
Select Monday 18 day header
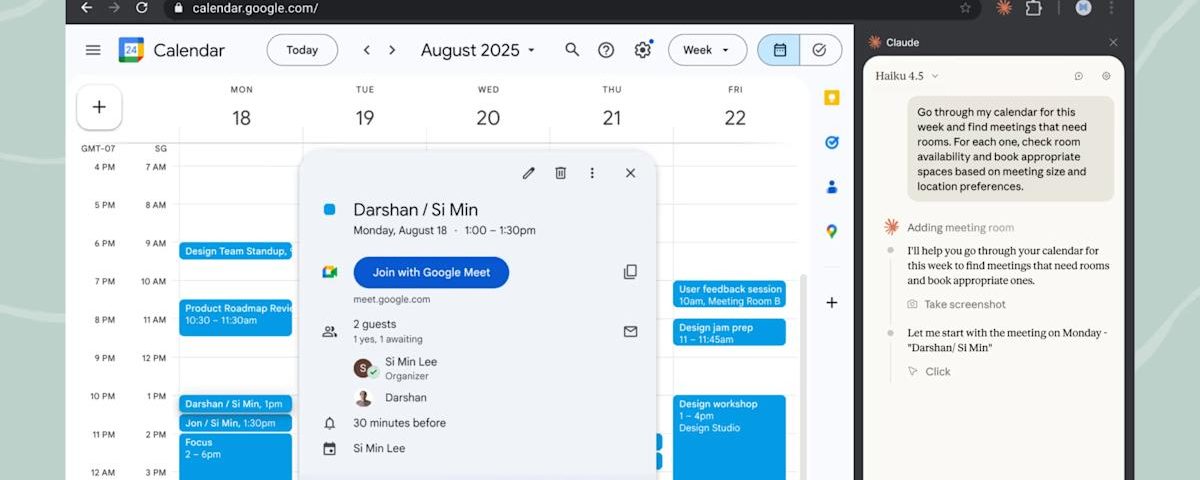click(241, 117)
